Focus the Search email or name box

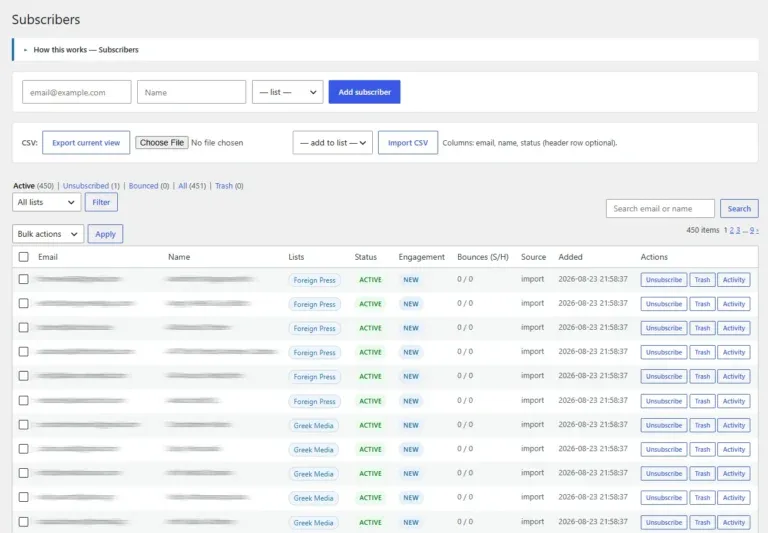[x=660, y=209]
